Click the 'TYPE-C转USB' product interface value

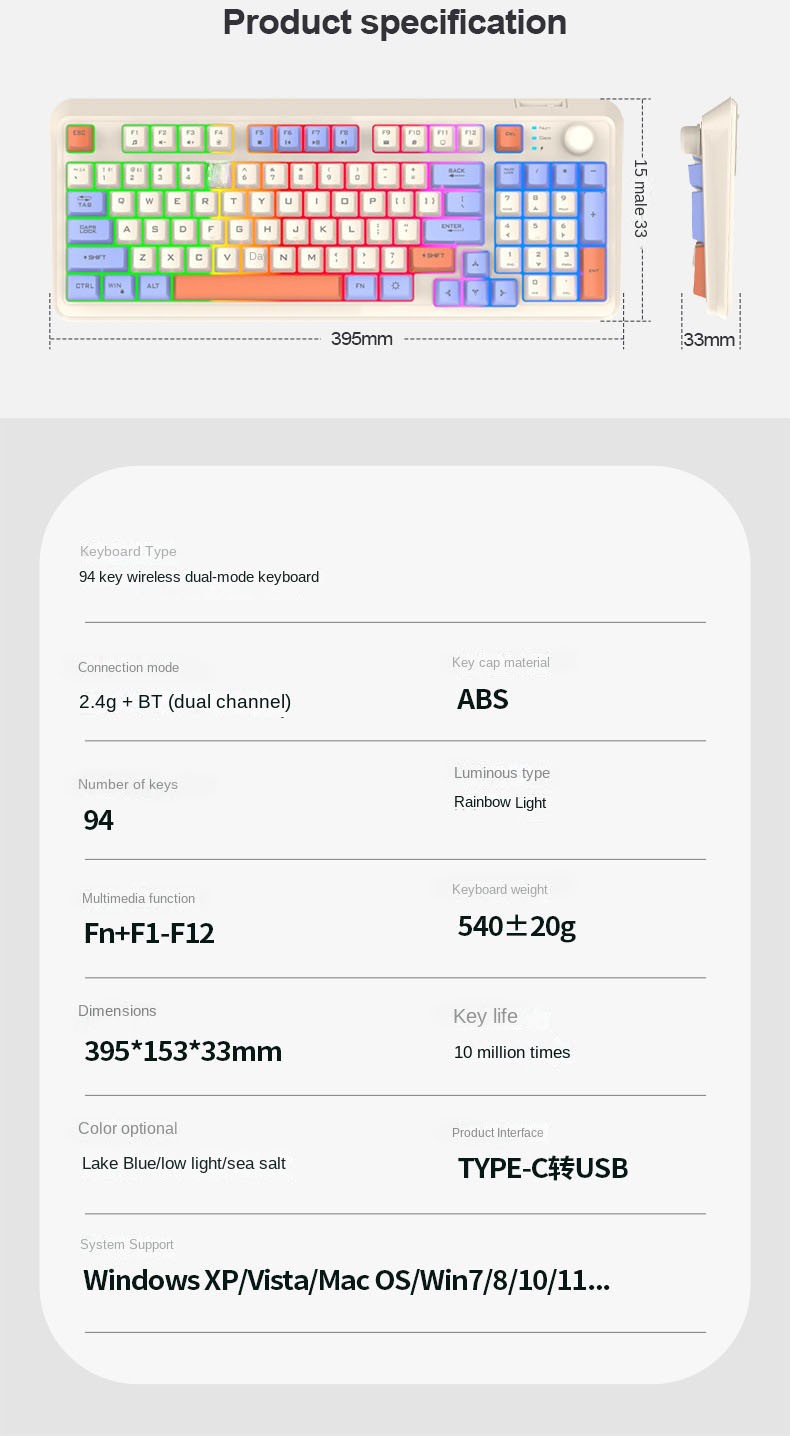click(x=543, y=1168)
